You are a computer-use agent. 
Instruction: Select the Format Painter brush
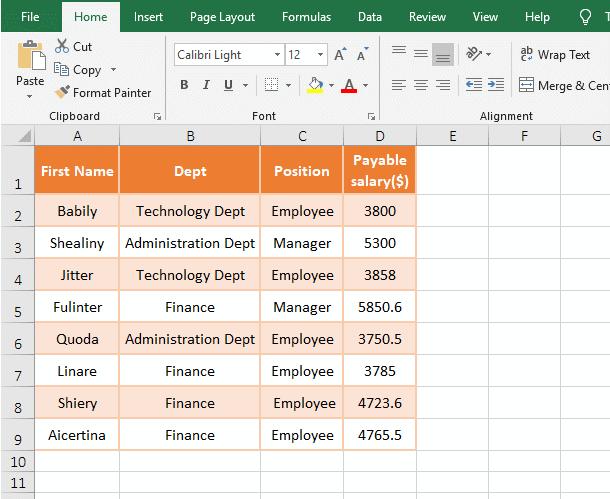coord(62,92)
